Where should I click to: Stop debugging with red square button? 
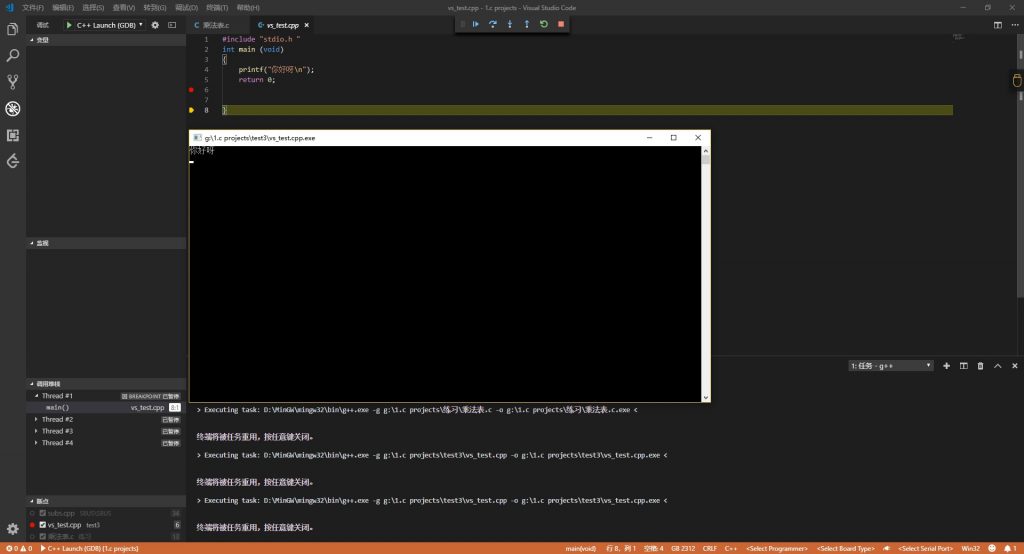561,24
